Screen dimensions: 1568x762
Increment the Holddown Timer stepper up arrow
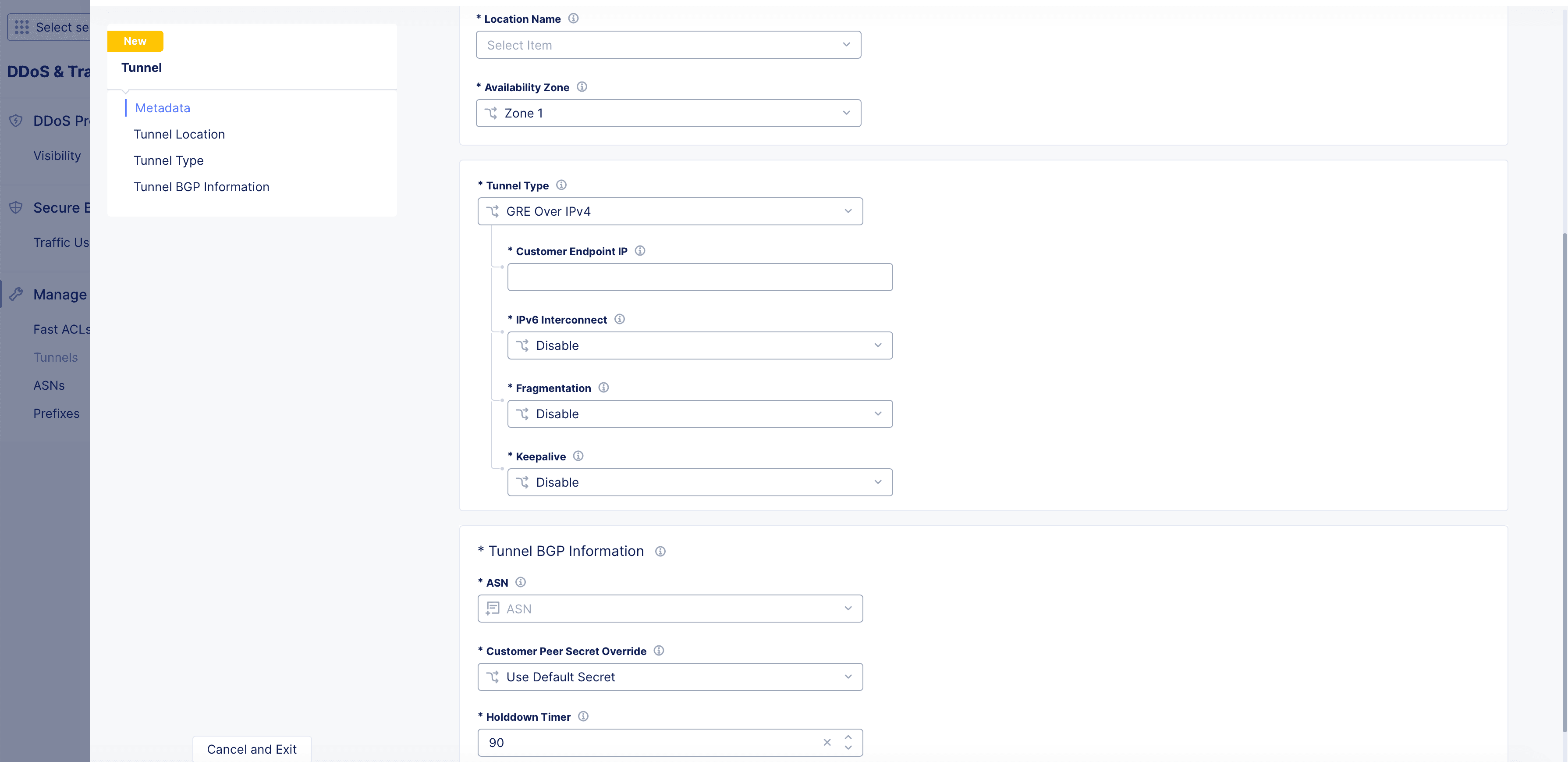[x=848, y=737]
